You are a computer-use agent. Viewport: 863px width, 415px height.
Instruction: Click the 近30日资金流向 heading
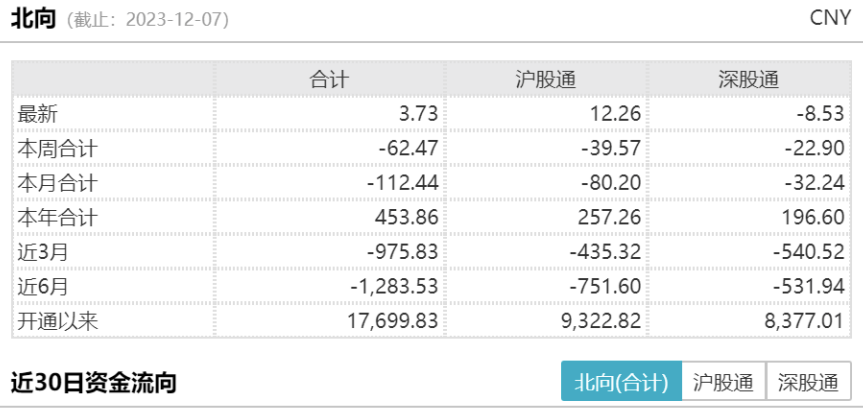point(94,383)
